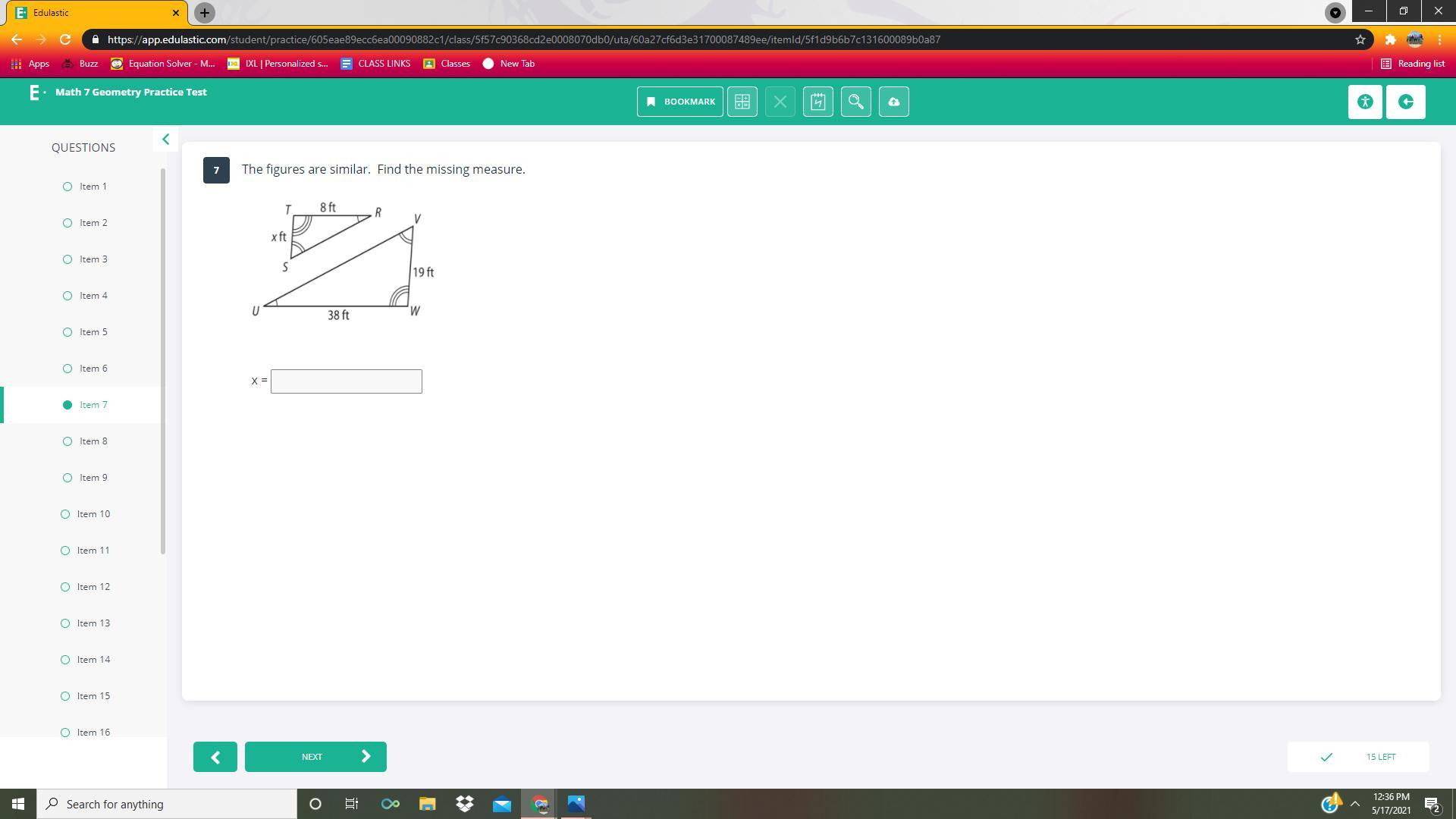Collapse the Questions sidebar panel
Image resolution: width=1456 pixels, height=819 pixels.
(x=165, y=140)
